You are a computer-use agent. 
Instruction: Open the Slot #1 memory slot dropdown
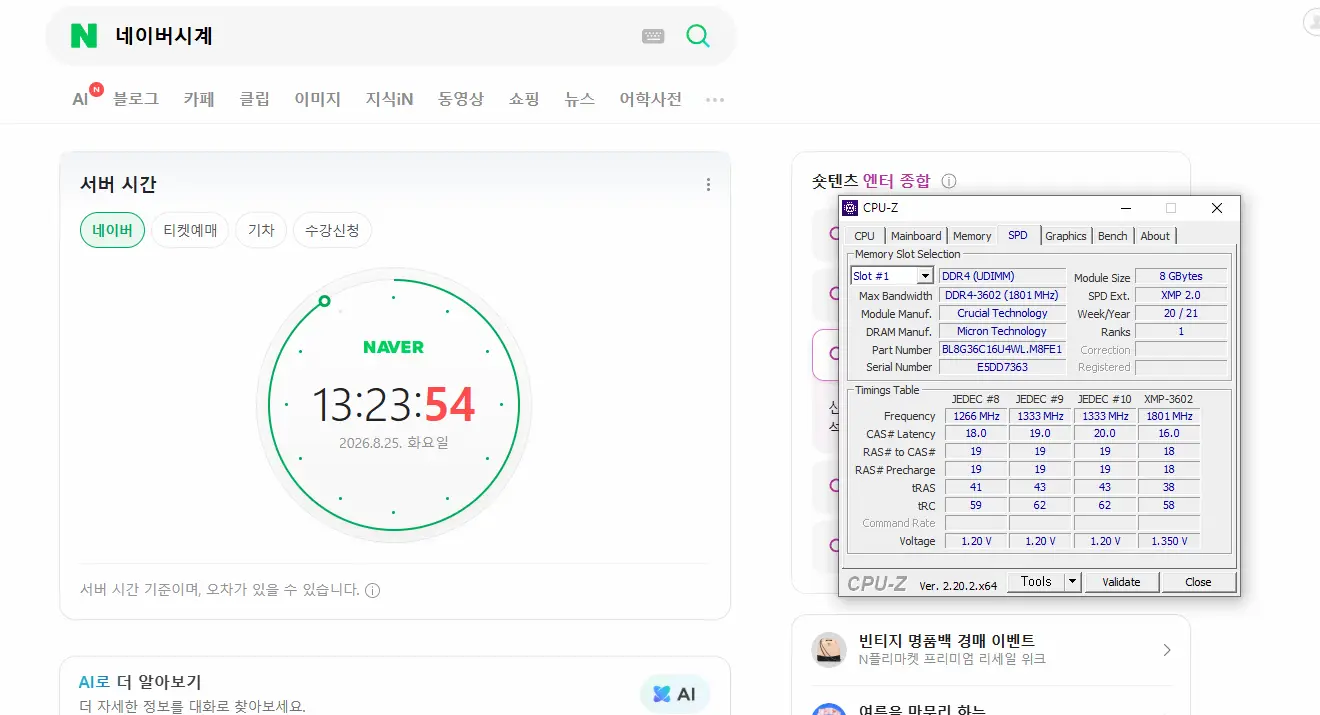click(x=892, y=276)
